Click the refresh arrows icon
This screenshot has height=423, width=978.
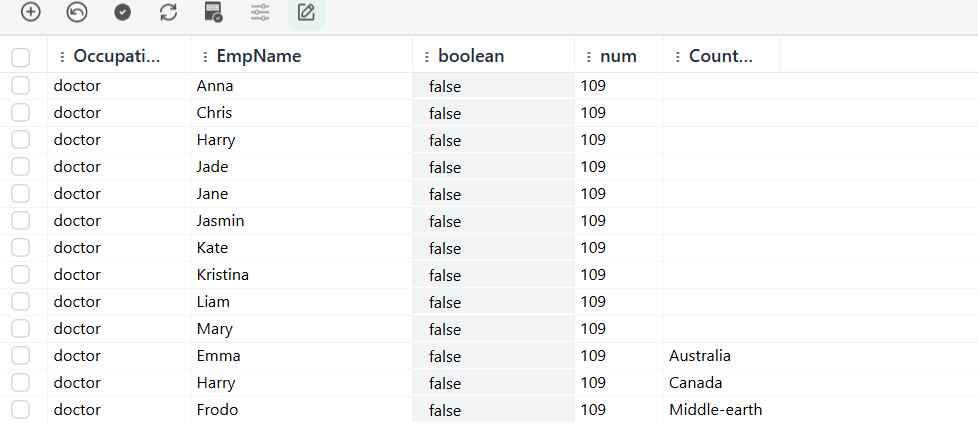[x=168, y=12]
